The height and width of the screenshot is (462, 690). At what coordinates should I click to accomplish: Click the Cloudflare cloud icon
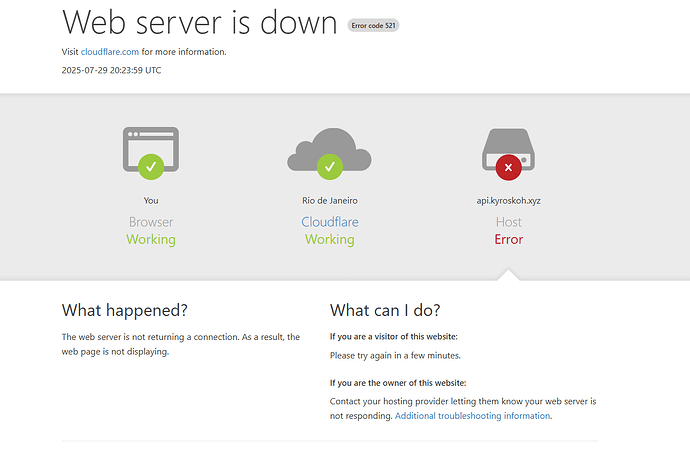click(330, 153)
